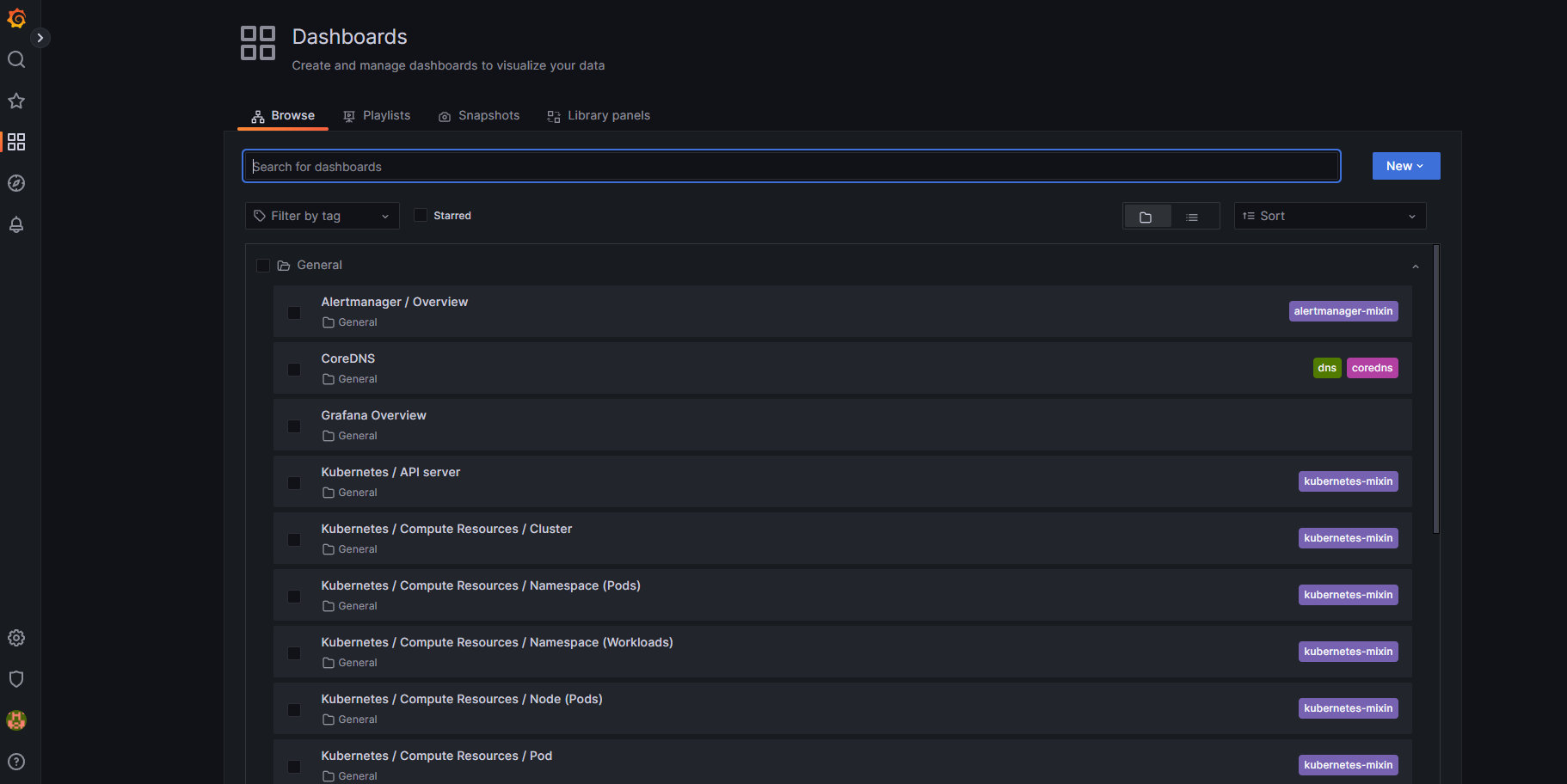Screen dimensions: 1567x784
Task: Switch to the Library panels tab
Action: (x=599, y=115)
